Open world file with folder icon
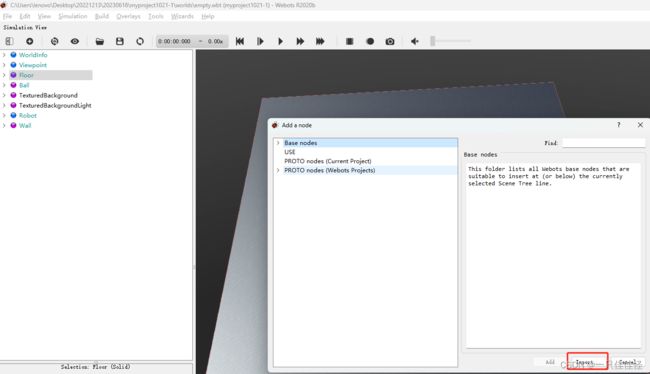Screen dimensions: 650x374 coord(99,41)
